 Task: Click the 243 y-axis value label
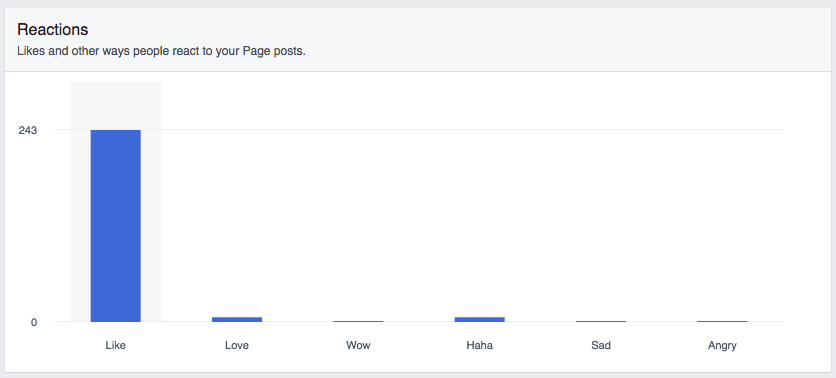[x=28, y=130]
